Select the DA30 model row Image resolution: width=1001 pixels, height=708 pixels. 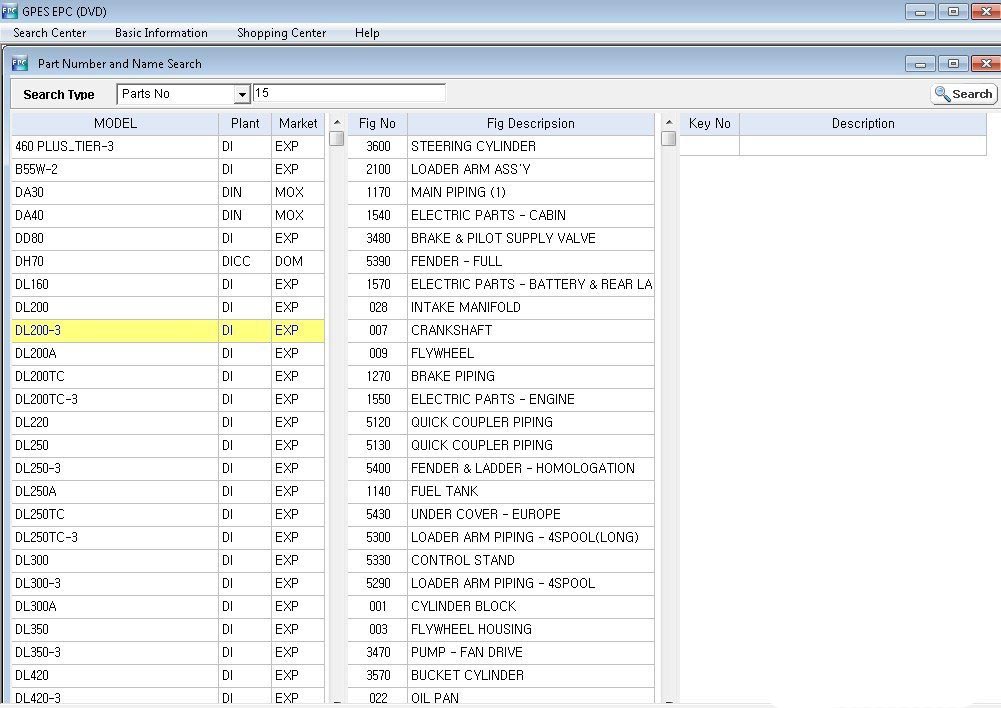point(115,192)
